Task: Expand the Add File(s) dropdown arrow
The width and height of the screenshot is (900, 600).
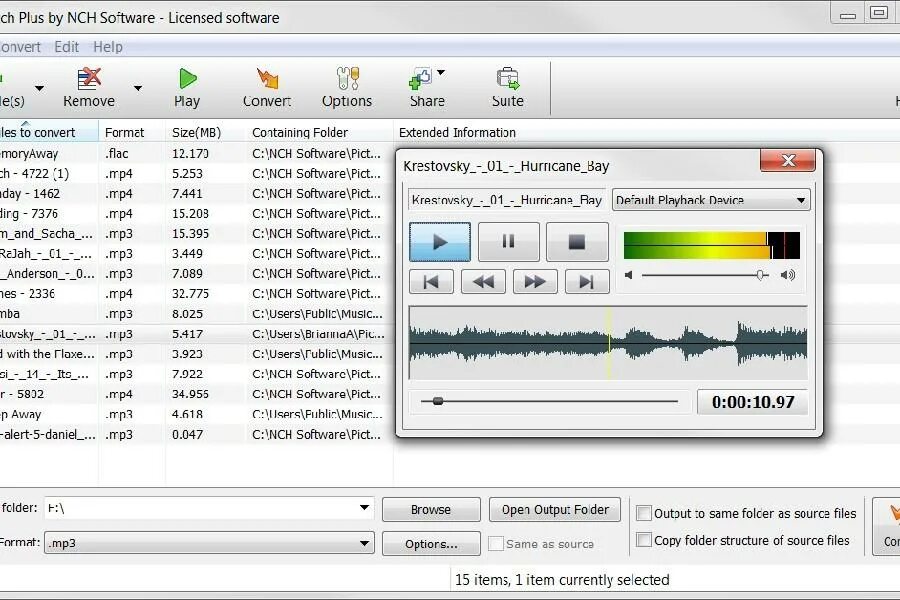Action: (39, 88)
